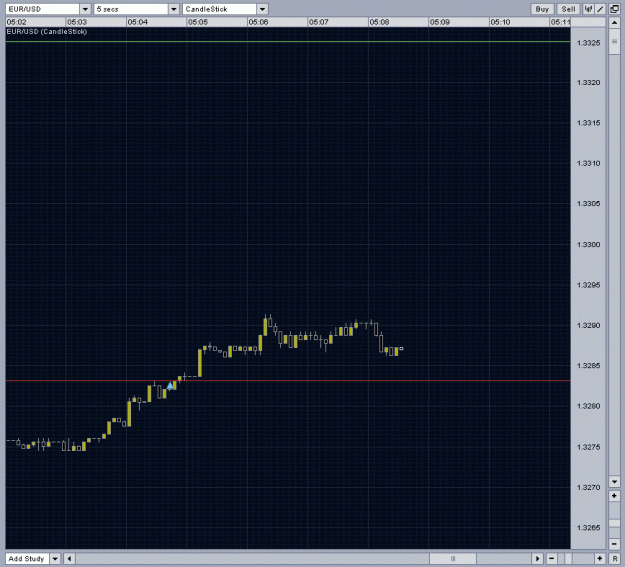The width and height of the screenshot is (625, 567).
Task: Select the trend line drawing tool
Action: (600, 9)
